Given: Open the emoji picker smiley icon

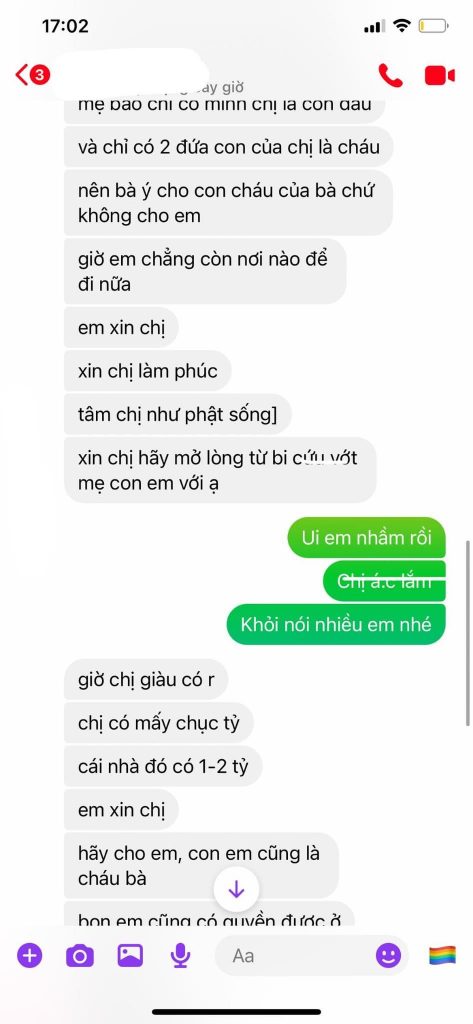Looking at the screenshot, I should tap(388, 956).
